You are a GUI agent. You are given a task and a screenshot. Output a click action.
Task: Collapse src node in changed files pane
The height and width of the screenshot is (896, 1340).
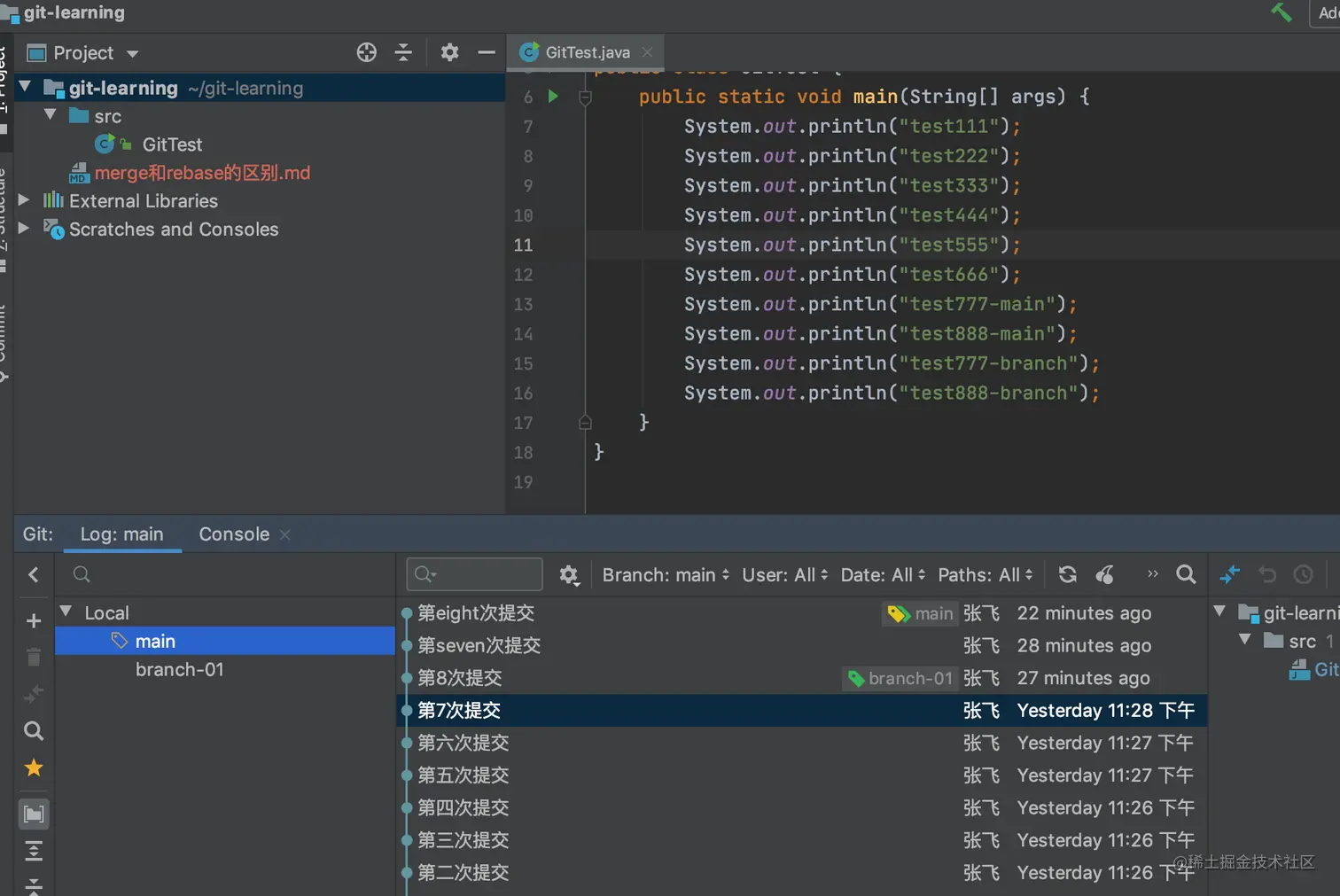point(1245,640)
